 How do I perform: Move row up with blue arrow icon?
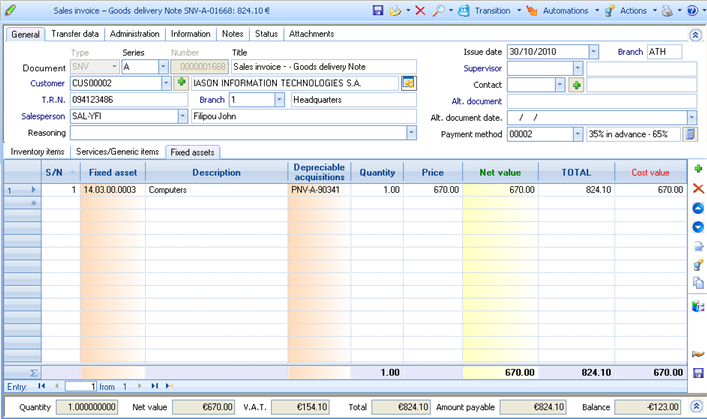click(x=698, y=208)
